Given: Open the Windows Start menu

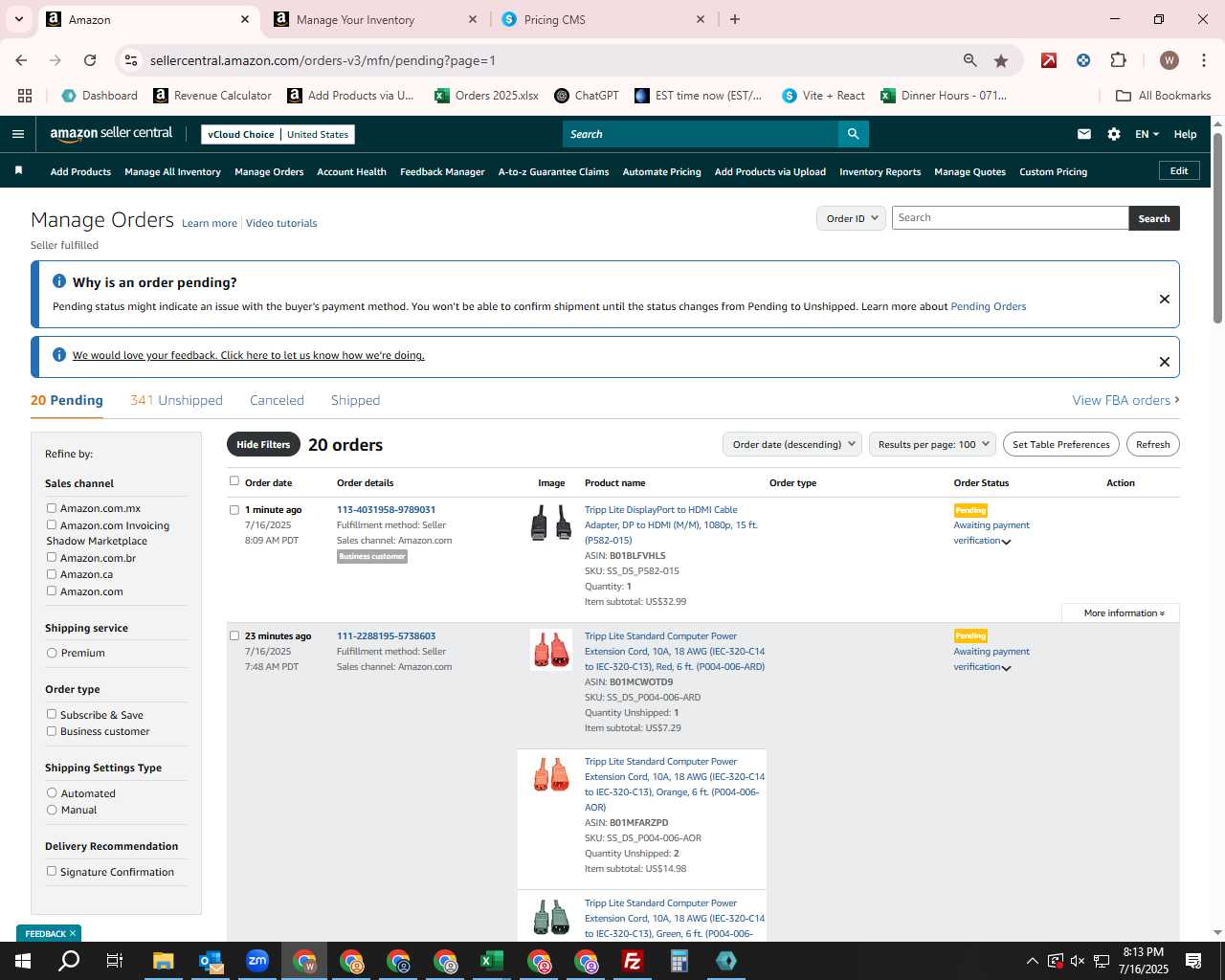Looking at the screenshot, I should [23, 961].
